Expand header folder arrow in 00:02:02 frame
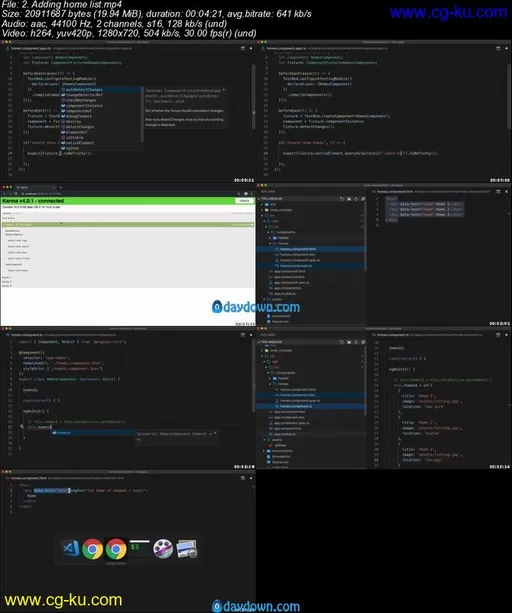The image size is (512, 613). point(270,238)
